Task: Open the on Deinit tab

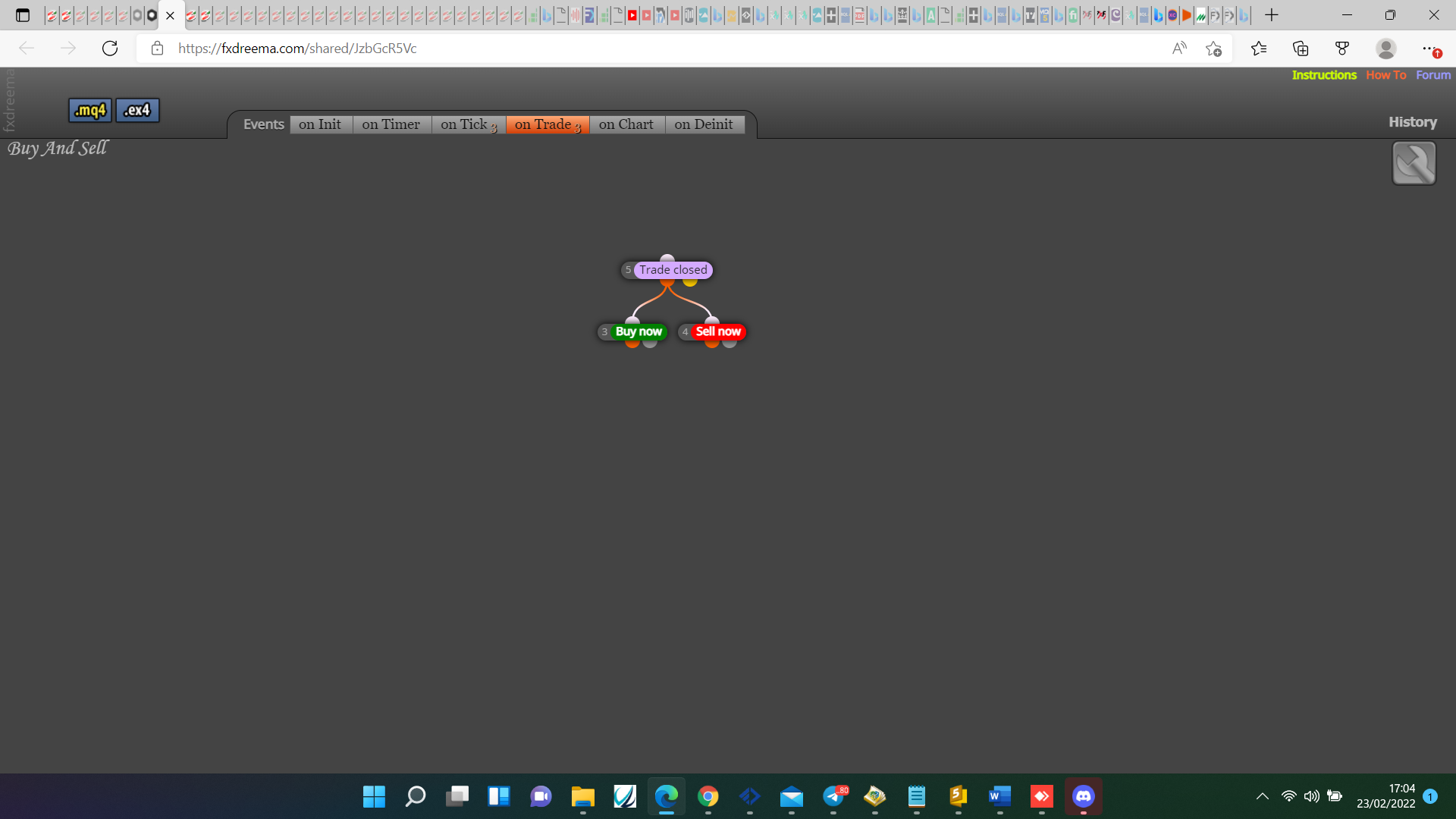Action: 704,124
